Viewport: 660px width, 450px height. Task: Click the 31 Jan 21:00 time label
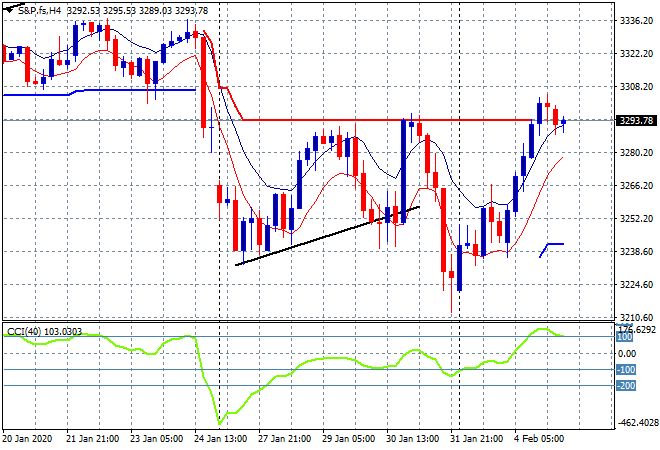pyautogui.click(x=476, y=439)
